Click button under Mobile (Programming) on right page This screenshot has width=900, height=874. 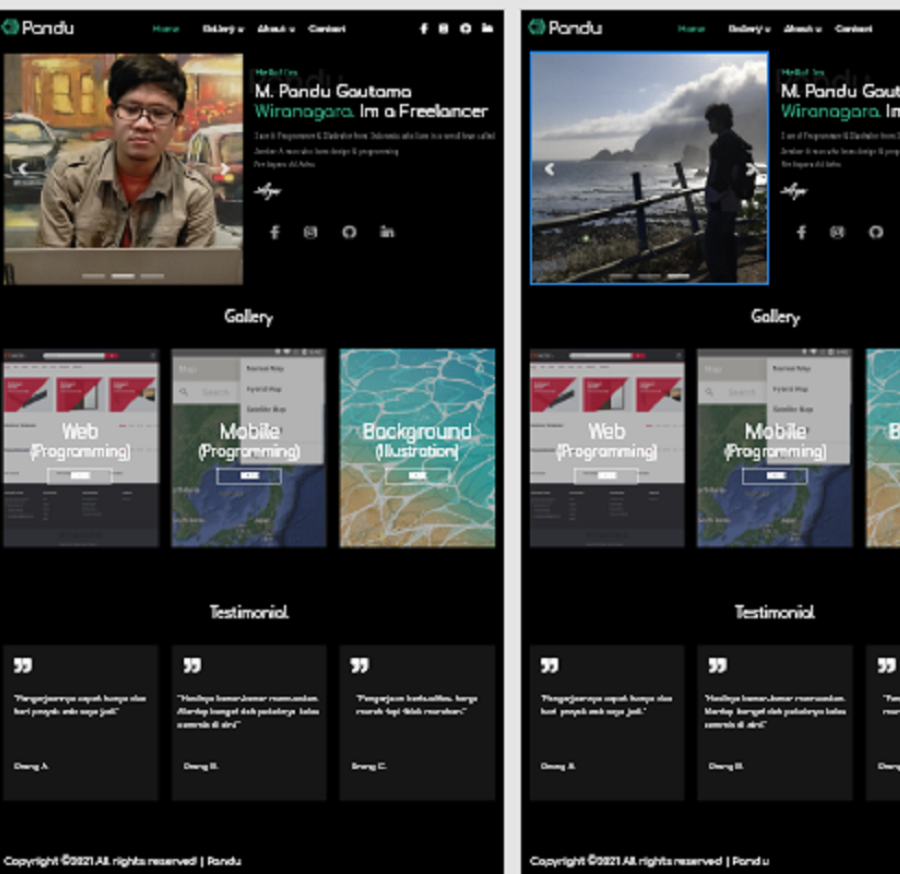[774, 476]
